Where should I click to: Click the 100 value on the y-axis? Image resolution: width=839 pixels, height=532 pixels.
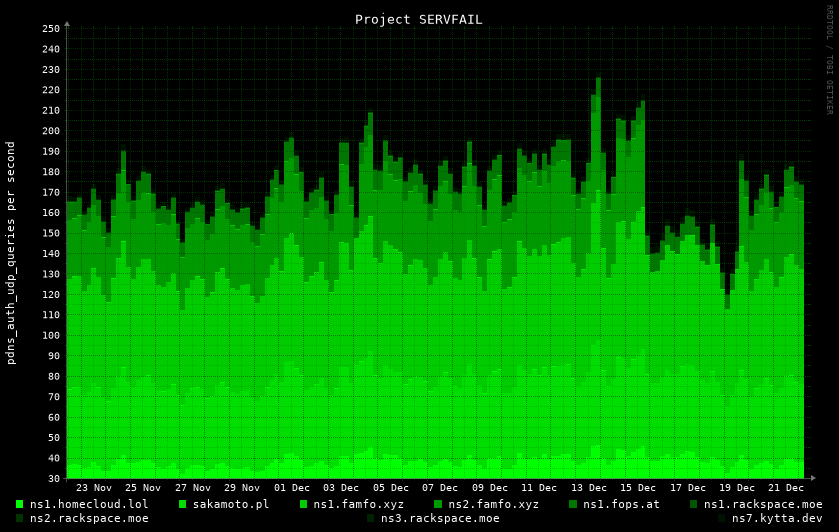(x=51, y=335)
